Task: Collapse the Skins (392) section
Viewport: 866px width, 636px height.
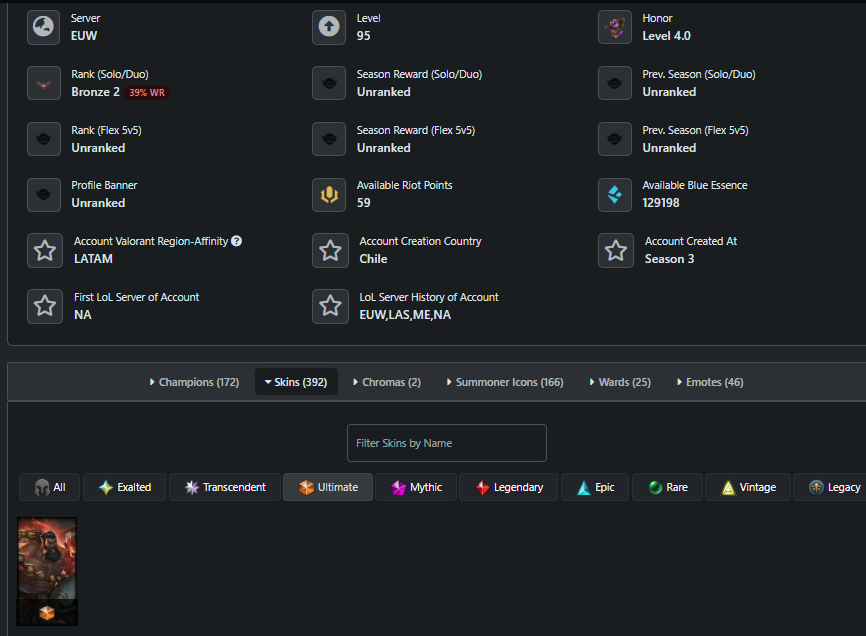Action: point(296,382)
